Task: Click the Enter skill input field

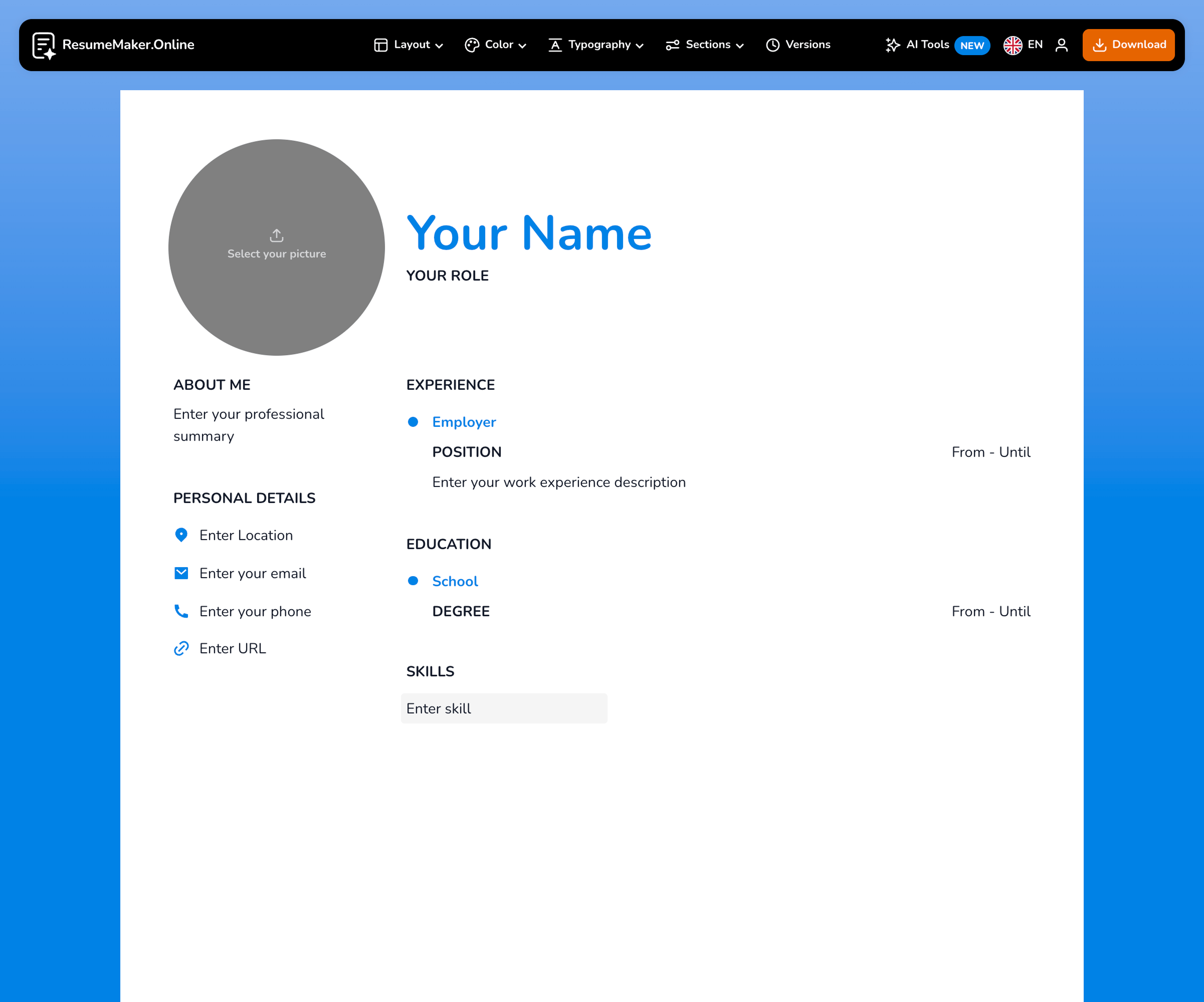Action: [504, 708]
